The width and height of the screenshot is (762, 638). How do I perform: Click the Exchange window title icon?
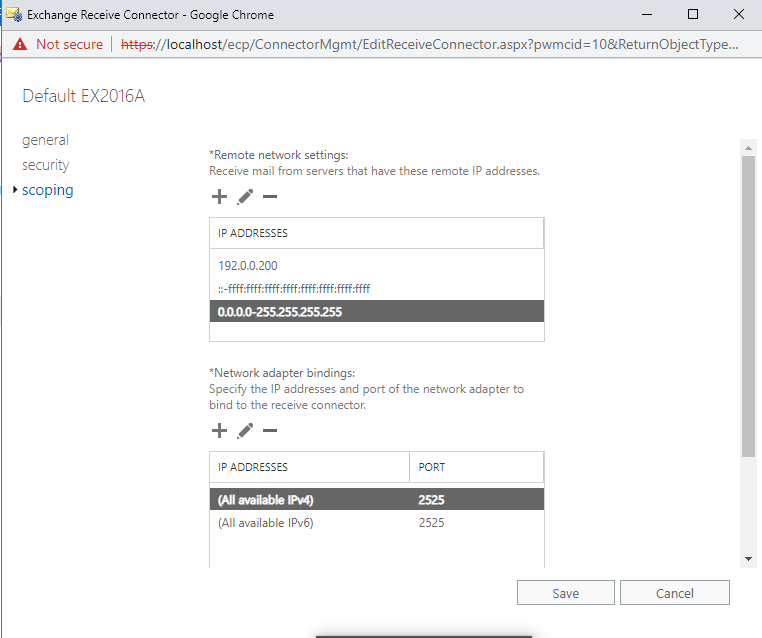tap(14, 15)
